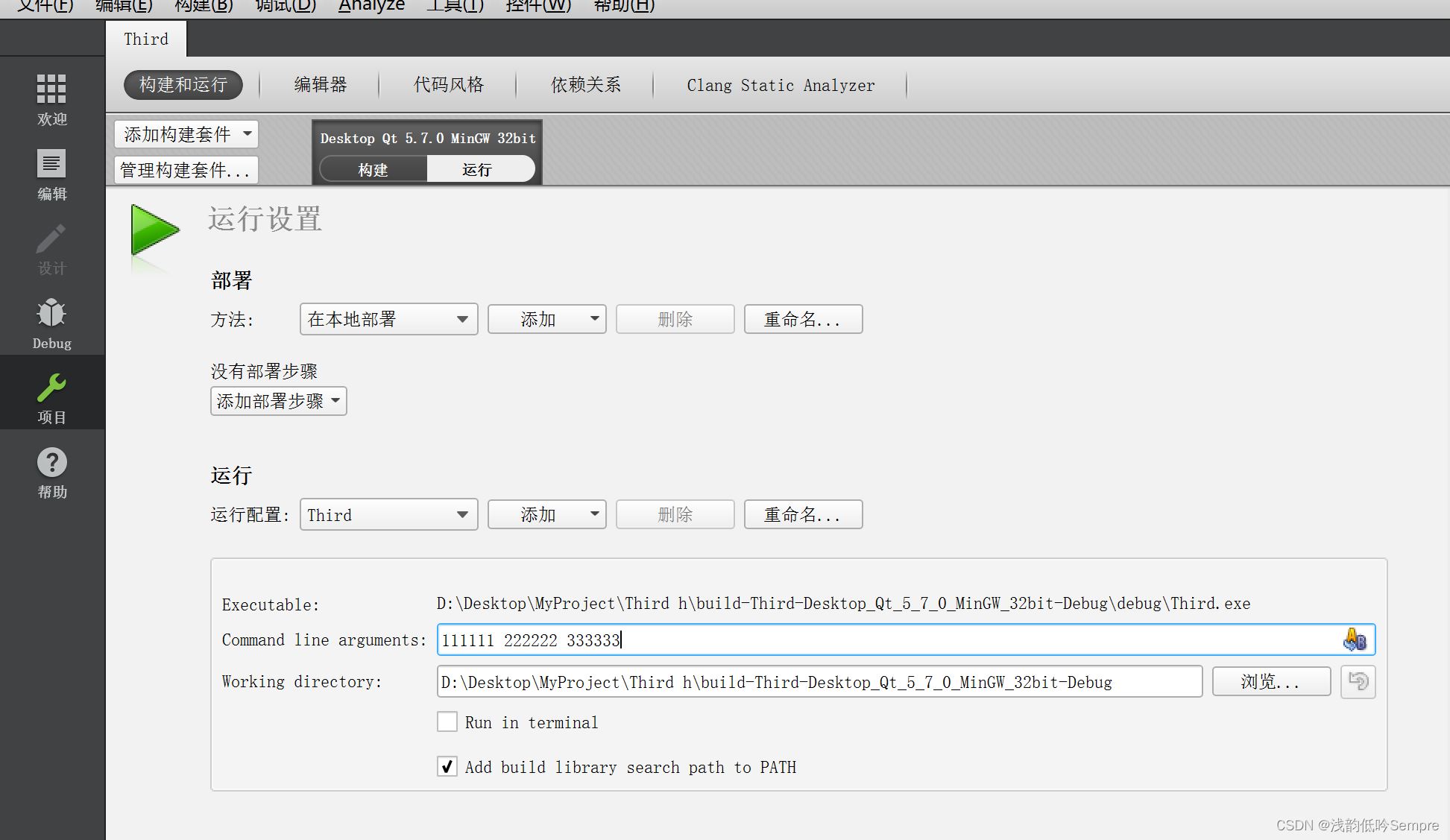The height and width of the screenshot is (840, 1450).
Task: Click 浏览 to browse working directory
Action: 1270,681
